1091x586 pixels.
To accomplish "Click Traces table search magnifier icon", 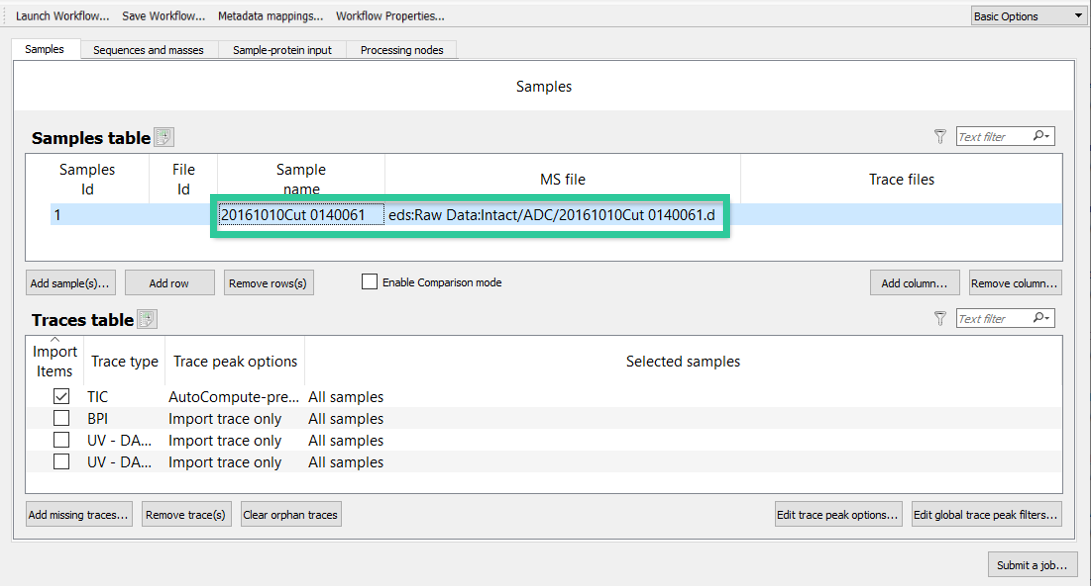I will tap(1041, 318).
